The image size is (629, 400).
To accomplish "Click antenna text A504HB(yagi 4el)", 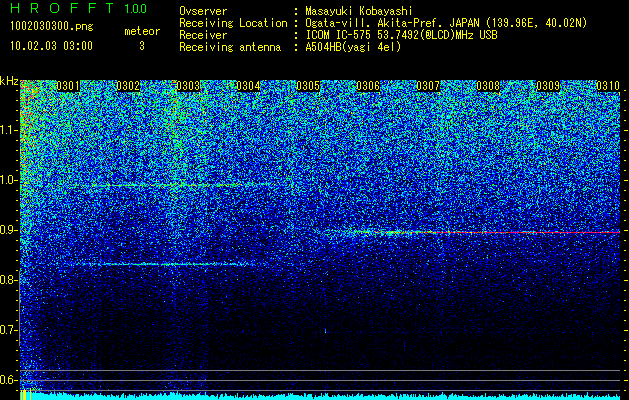I will pos(353,47).
